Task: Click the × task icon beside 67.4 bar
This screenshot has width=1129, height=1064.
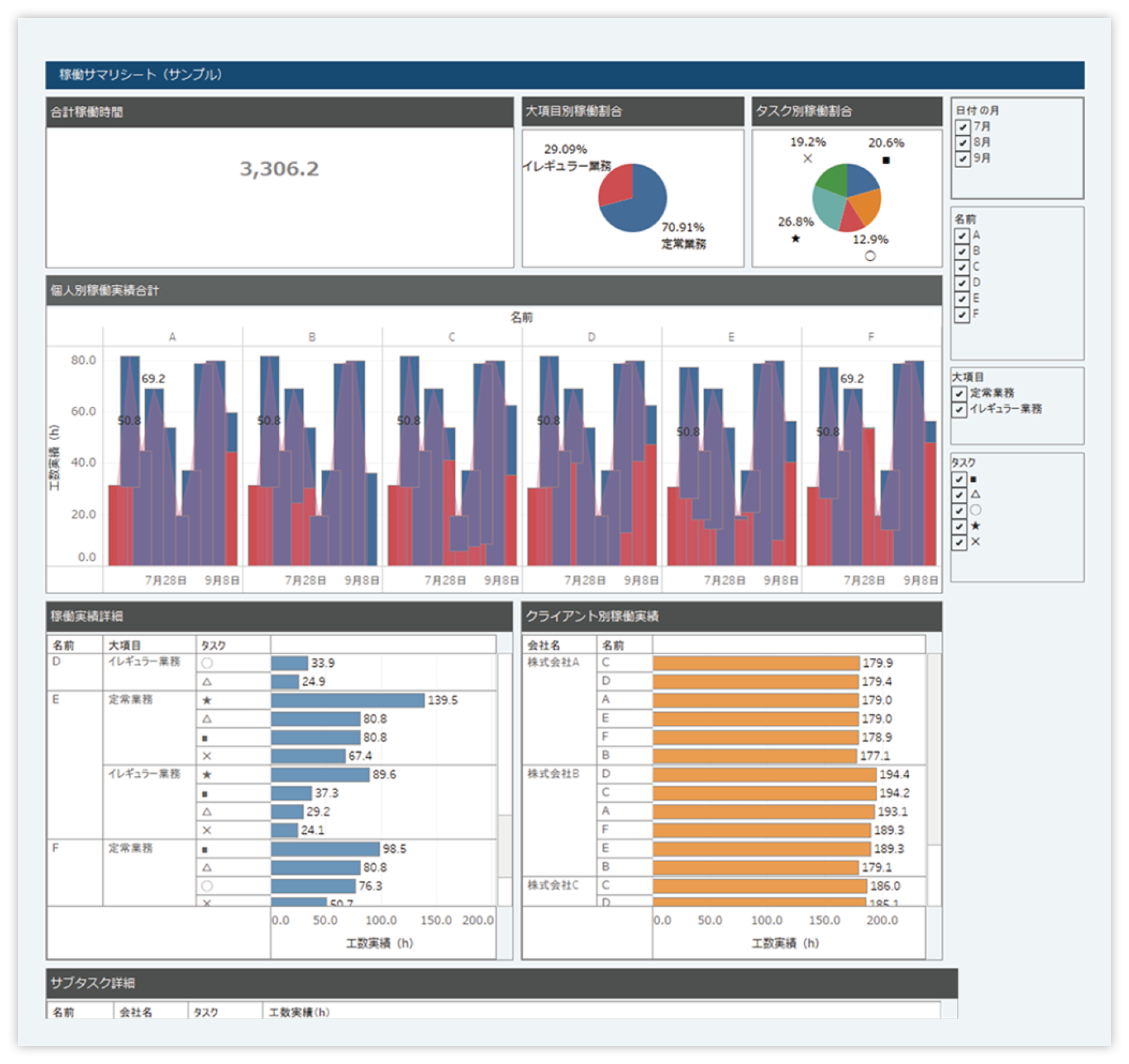Action: (x=207, y=756)
